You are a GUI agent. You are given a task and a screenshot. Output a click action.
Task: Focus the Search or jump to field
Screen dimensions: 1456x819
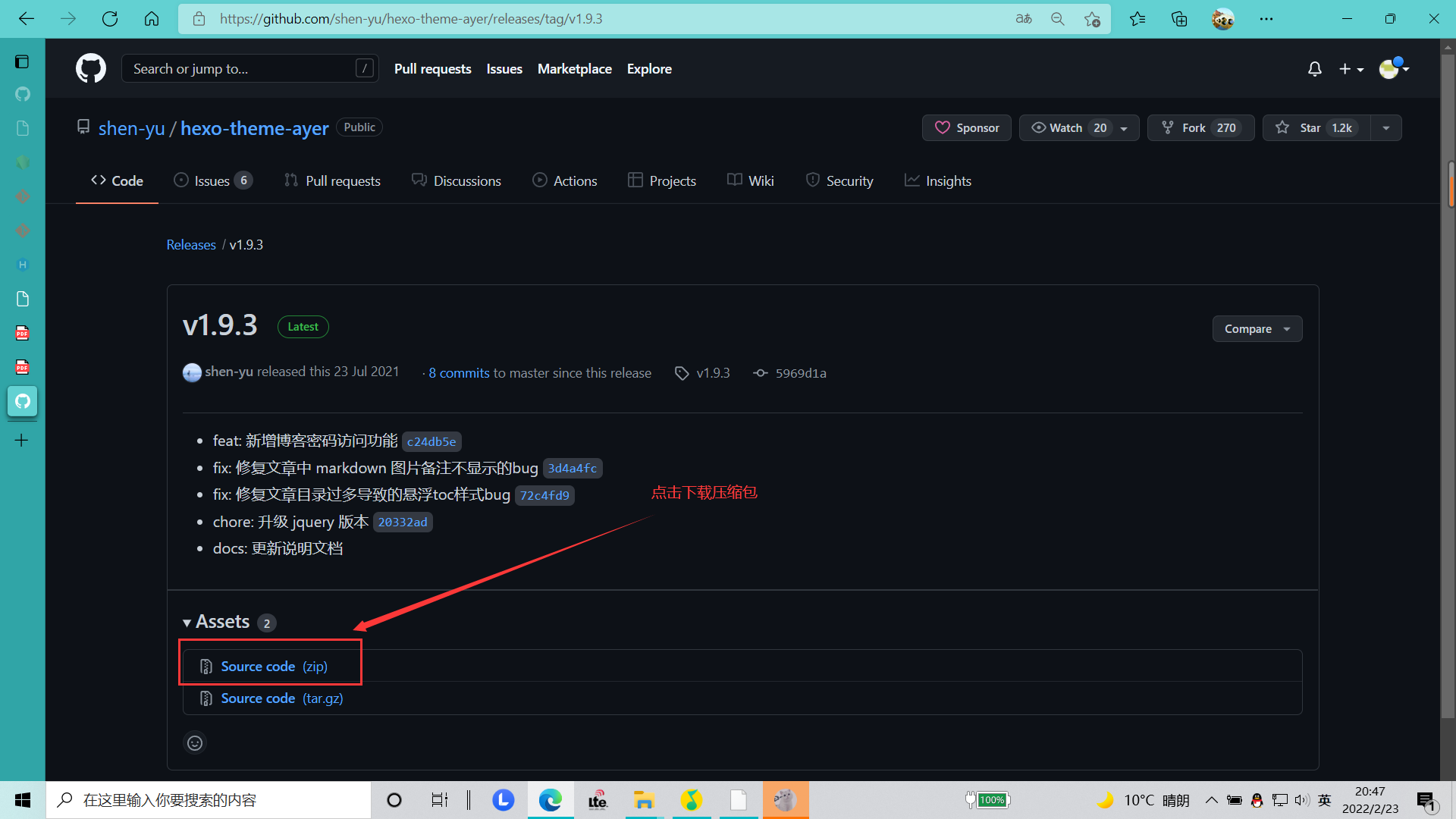point(250,68)
